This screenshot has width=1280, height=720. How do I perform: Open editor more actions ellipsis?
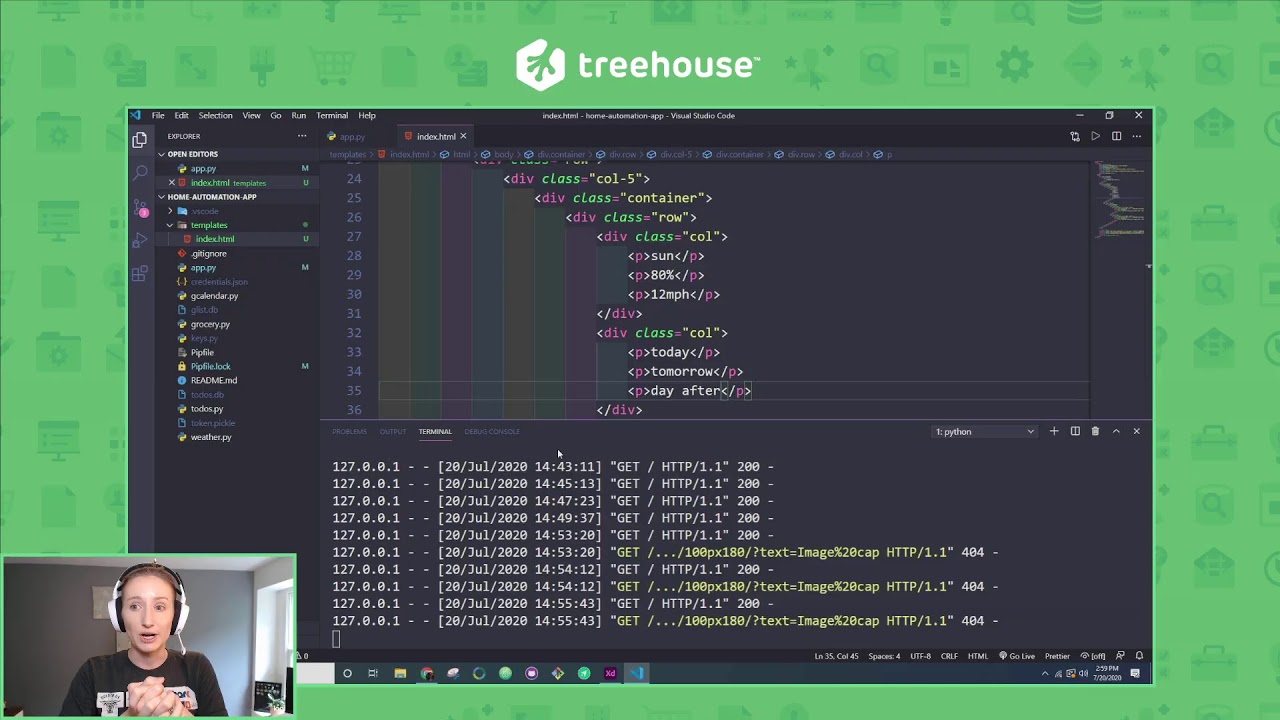point(1137,136)
